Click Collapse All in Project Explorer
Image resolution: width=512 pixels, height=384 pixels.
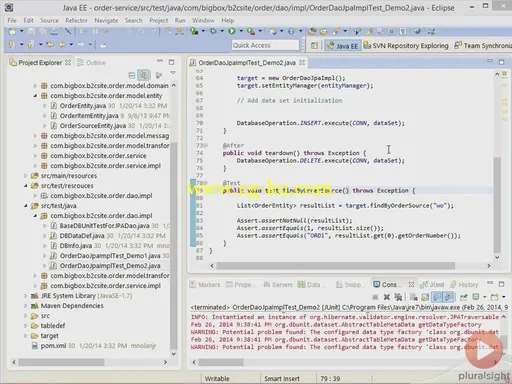[132, 75]
